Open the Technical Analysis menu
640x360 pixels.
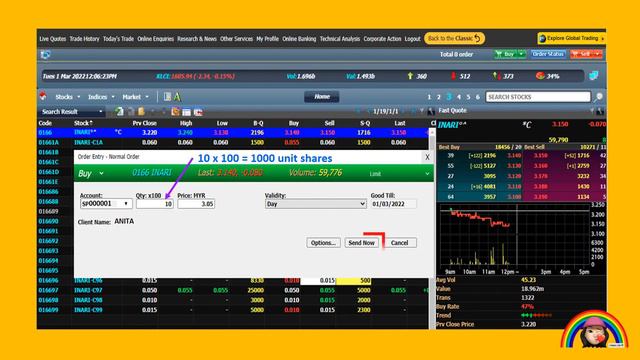tap(340, 39)
